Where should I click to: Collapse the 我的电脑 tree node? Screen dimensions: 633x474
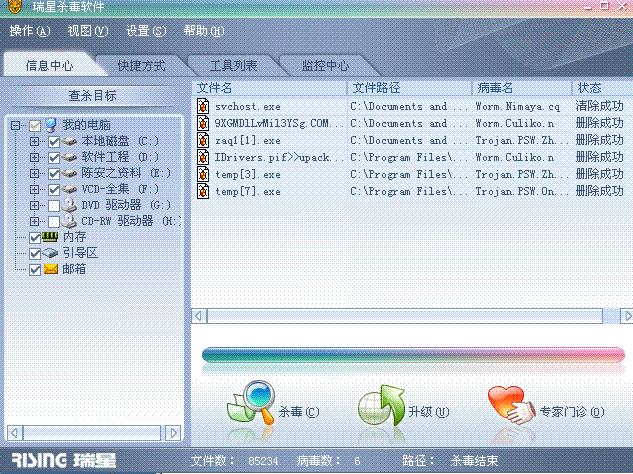[15, 125]
